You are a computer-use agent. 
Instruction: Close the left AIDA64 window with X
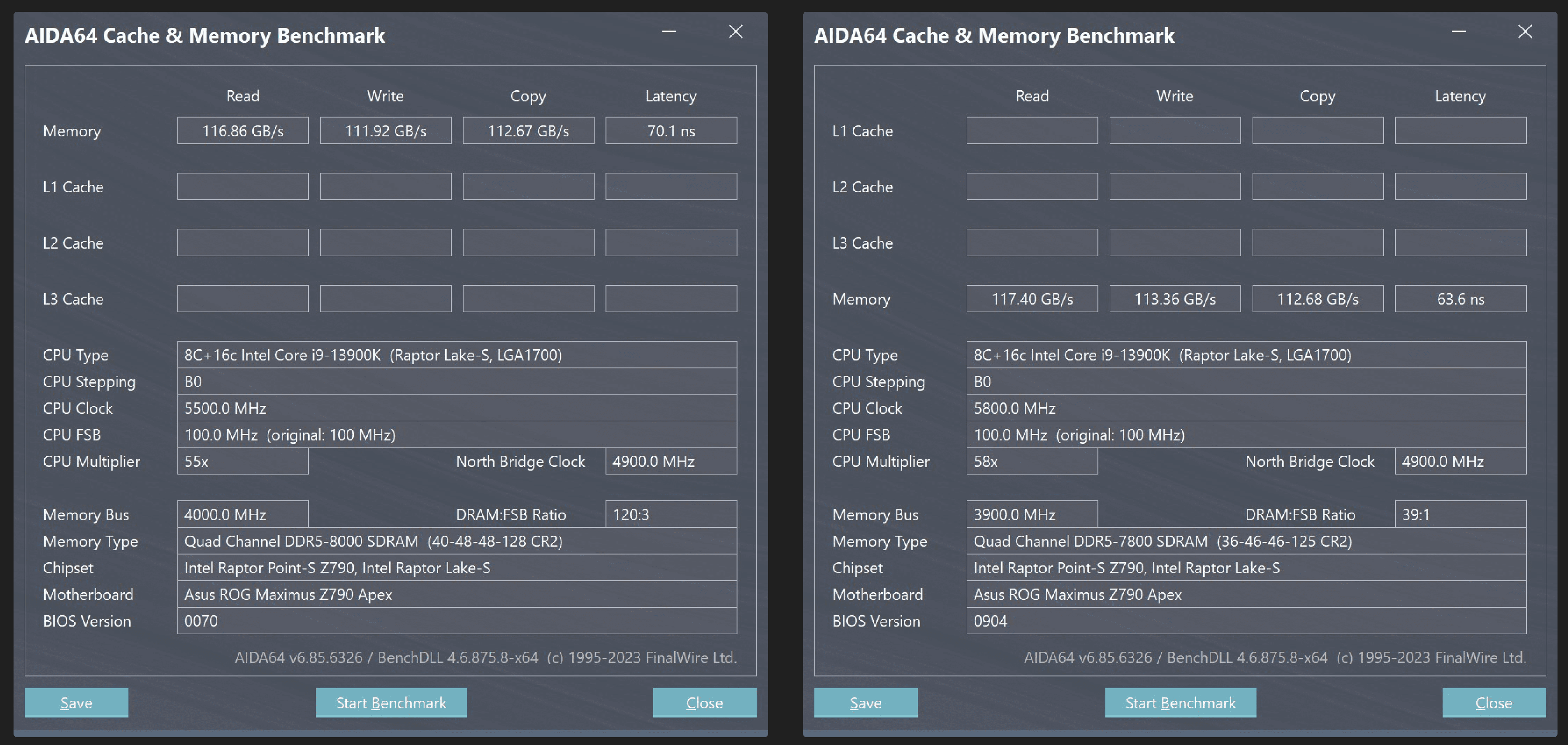pyautogui.click(x=735, y=31)
